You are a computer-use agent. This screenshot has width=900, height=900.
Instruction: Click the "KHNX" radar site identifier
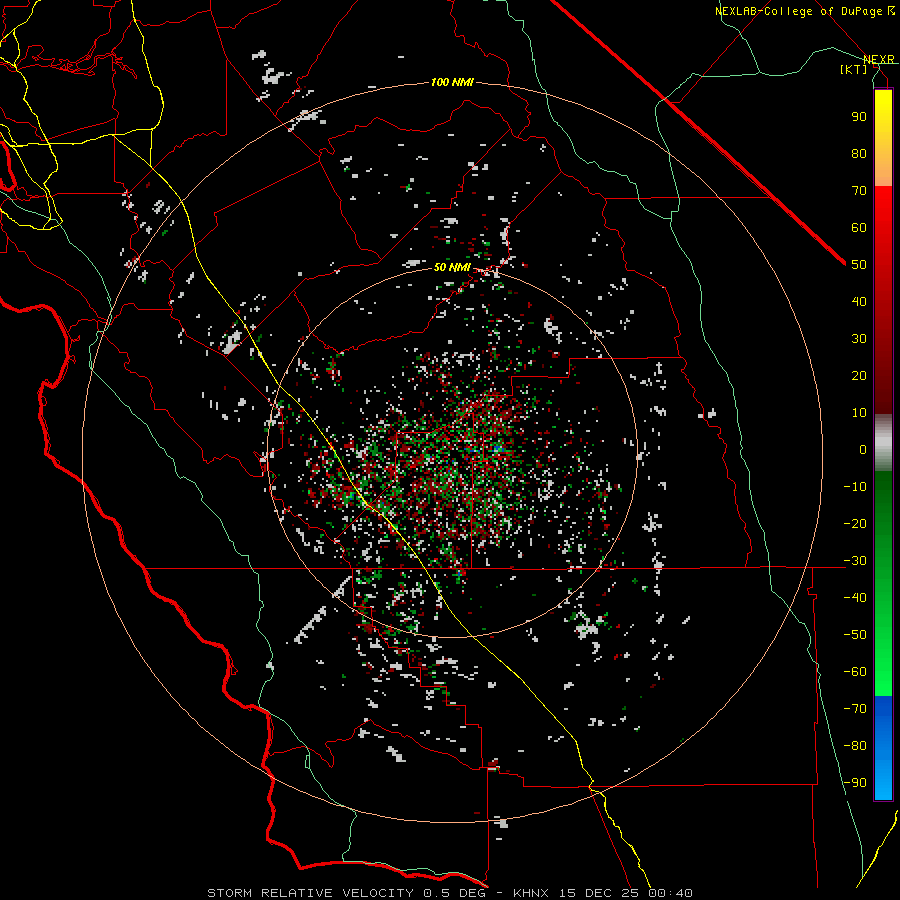[x=531, y=893]
